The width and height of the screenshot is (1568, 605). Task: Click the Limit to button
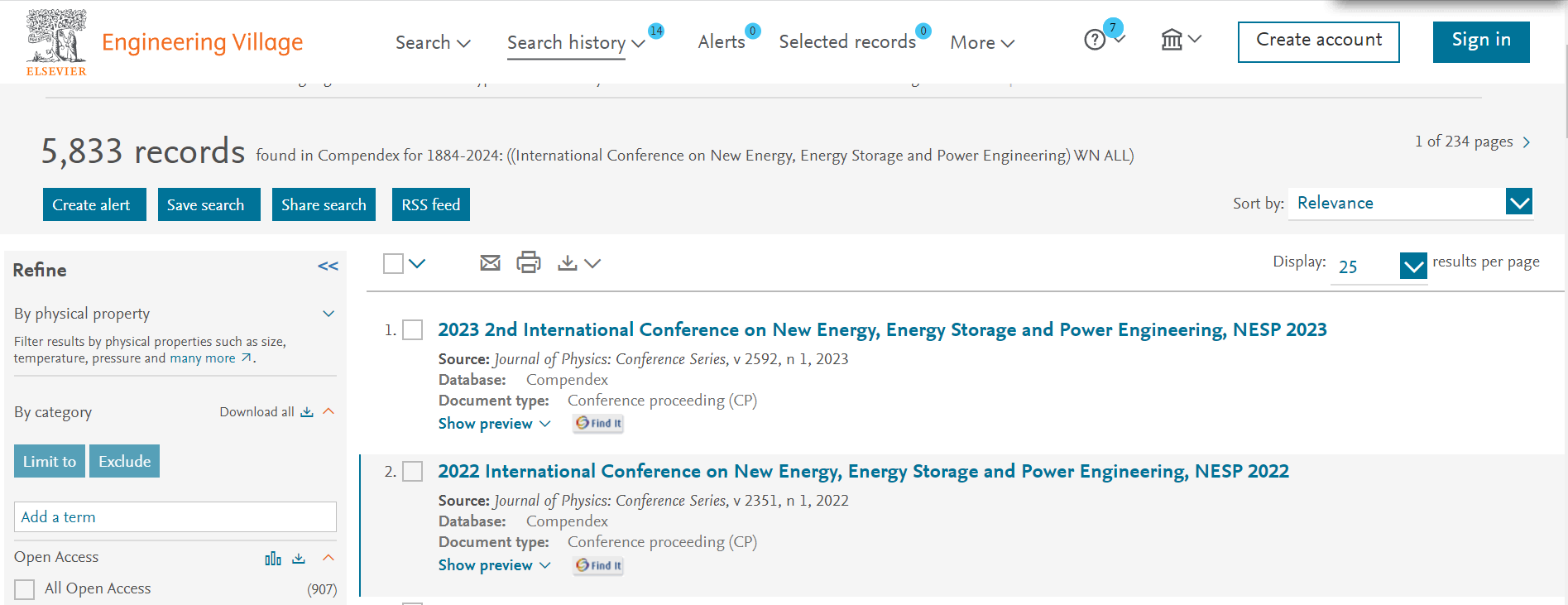tap(50, 461)
